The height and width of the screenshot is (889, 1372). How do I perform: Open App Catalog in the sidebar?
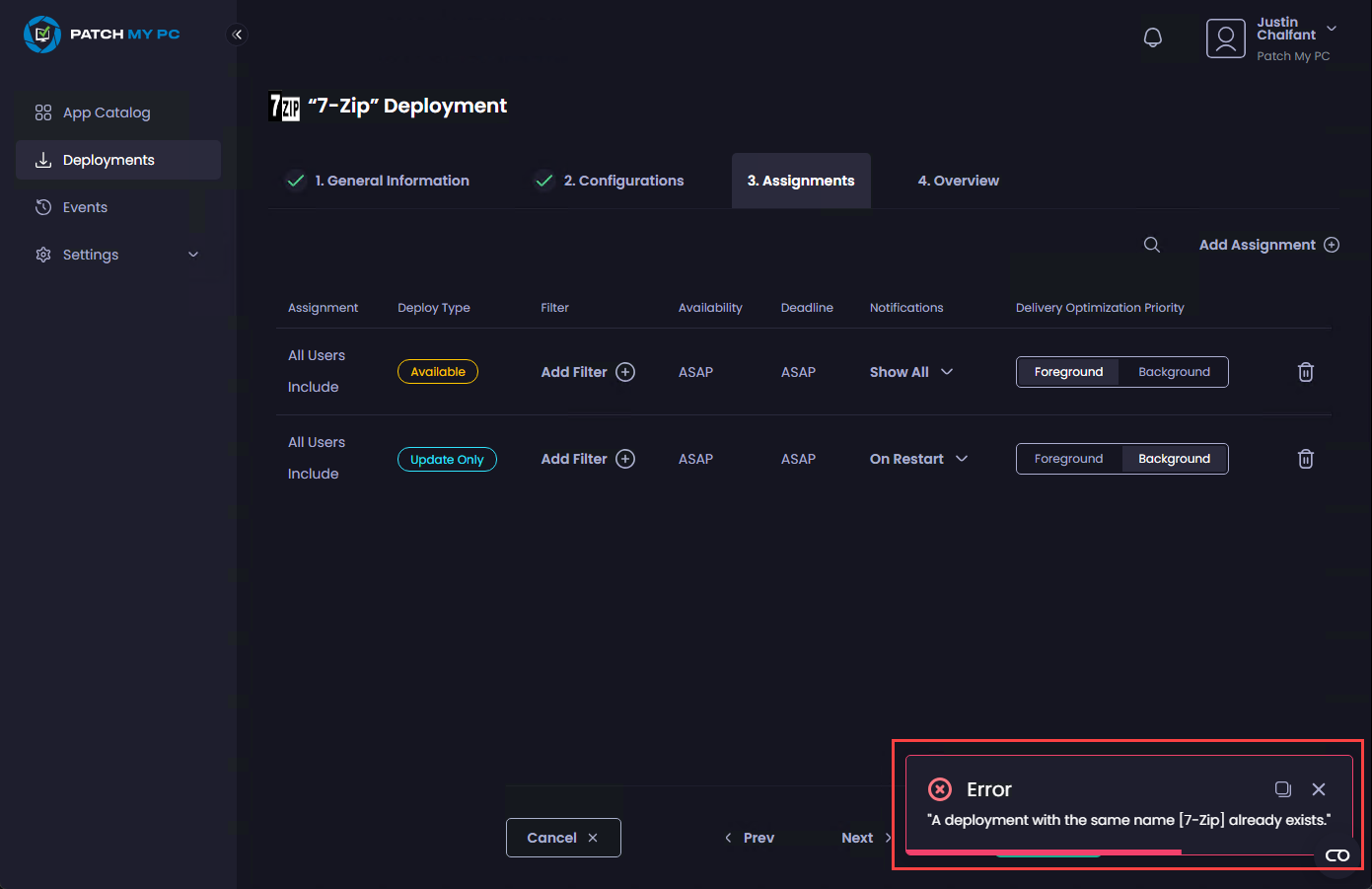tap(107, 112)
